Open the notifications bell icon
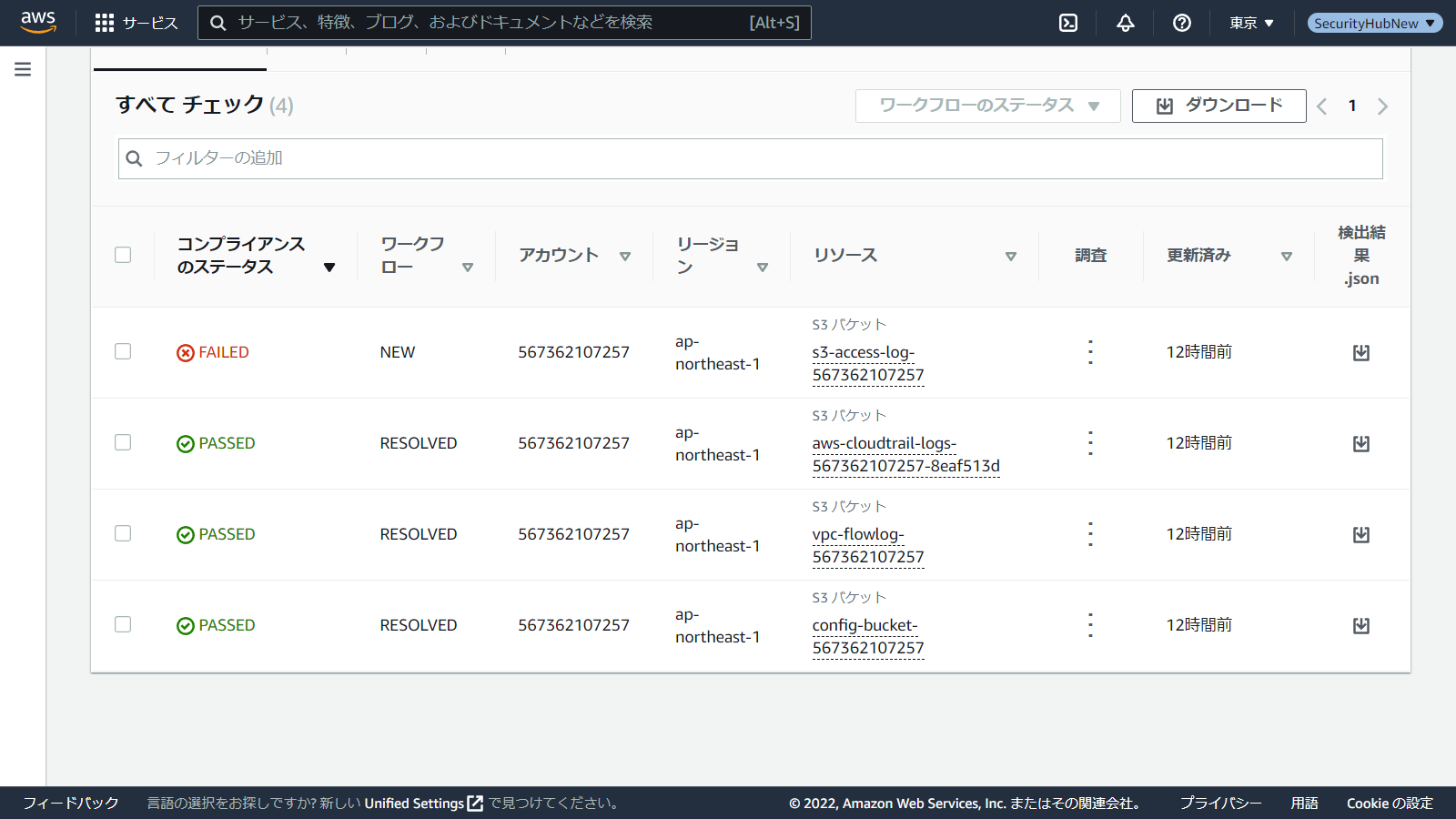The image size is (1456, 819). pyautogui.click(x=1126, y=23)
